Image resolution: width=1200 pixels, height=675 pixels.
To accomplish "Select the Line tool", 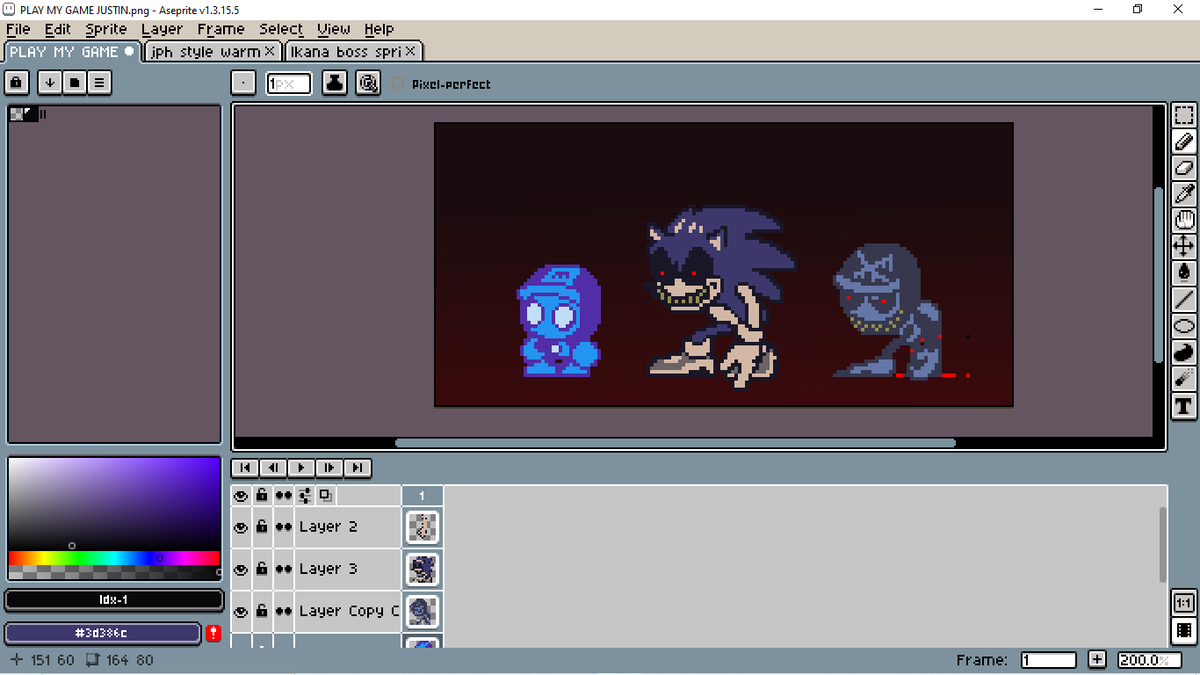I will click(x=1183, y=299).
